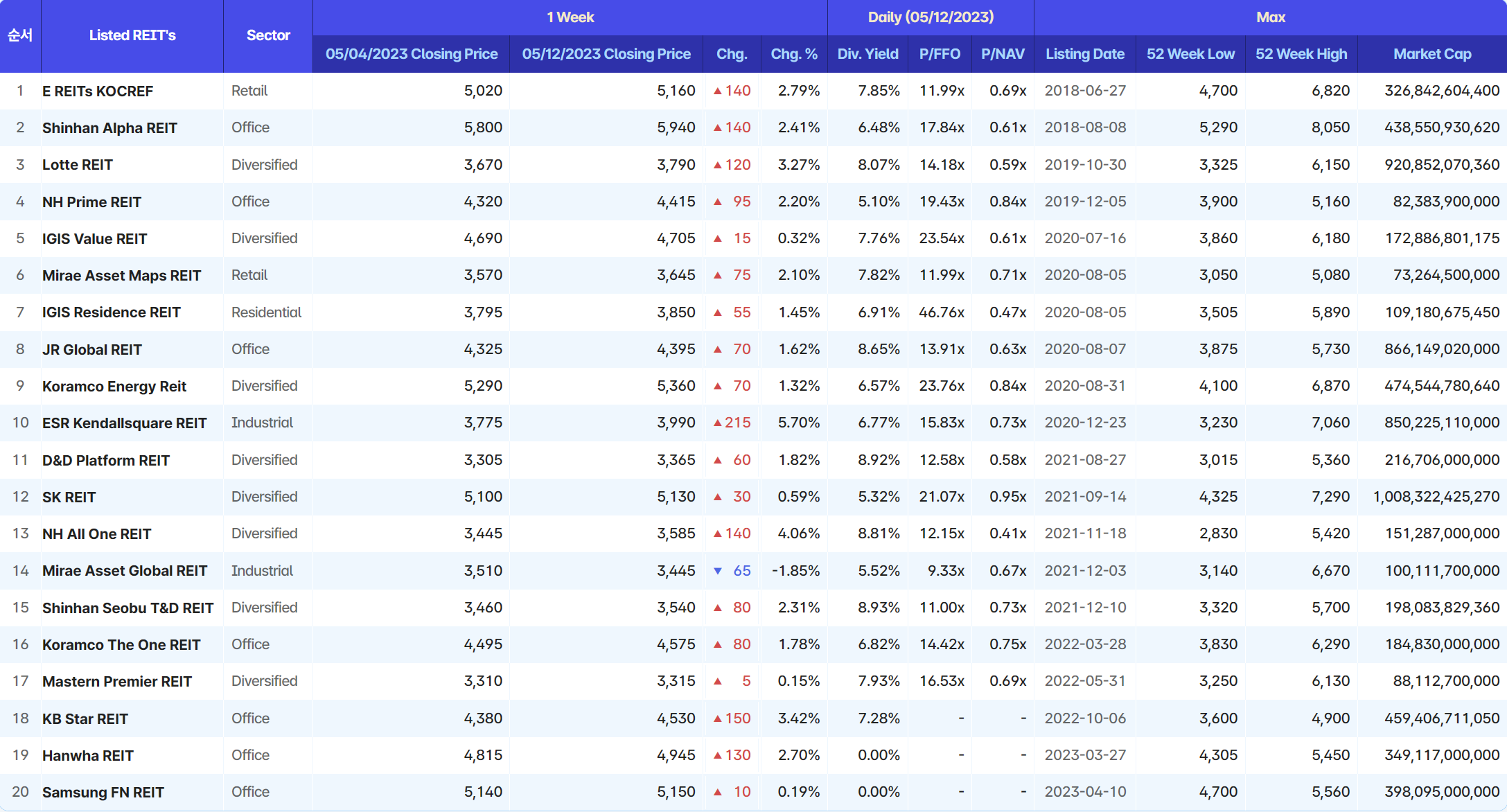Select KB Star REIT name
Viewport: 1507px width, 812px height.
coord(85,719)
